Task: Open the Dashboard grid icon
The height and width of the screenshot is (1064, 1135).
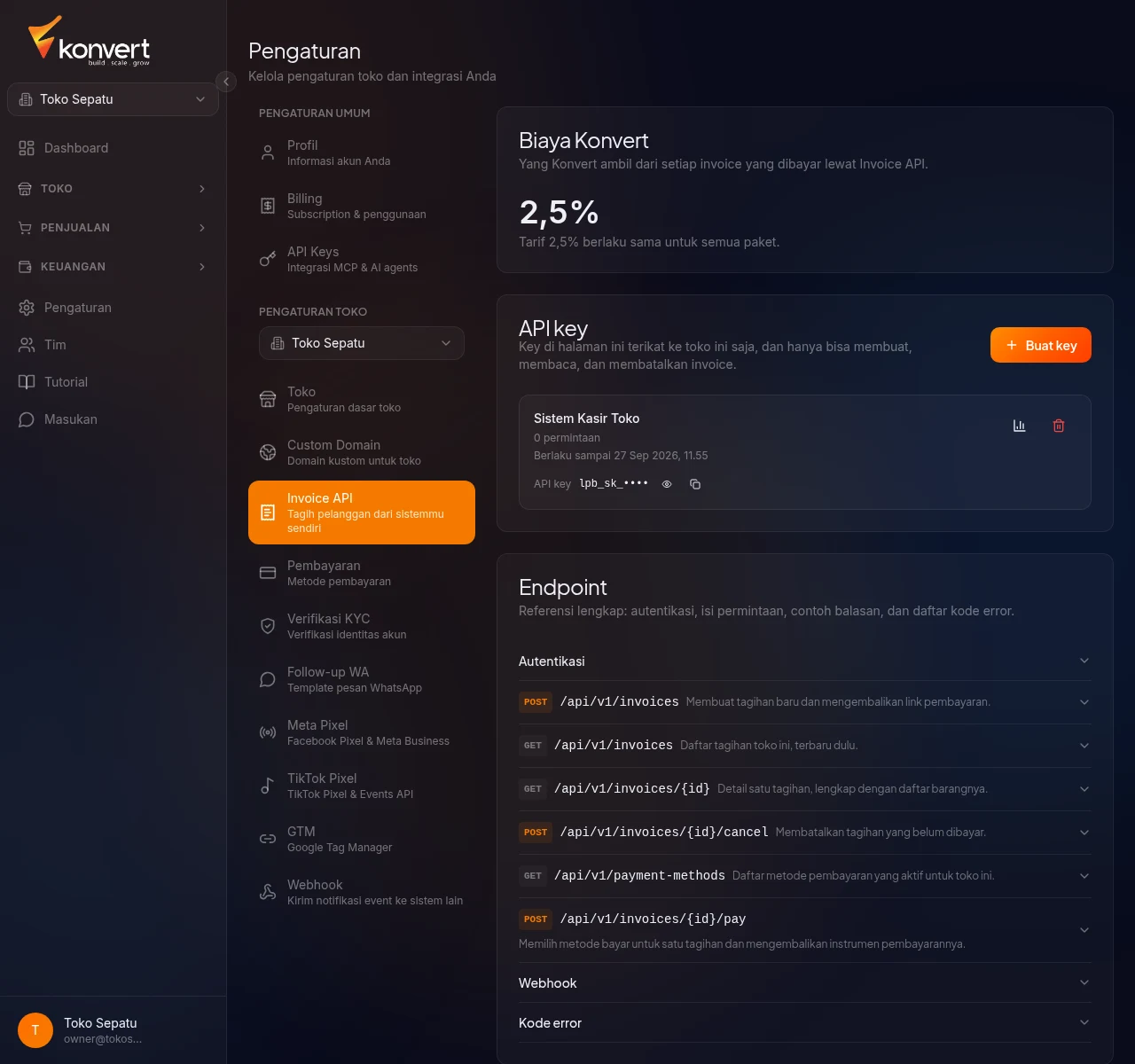Action: [x=27, y=148]
